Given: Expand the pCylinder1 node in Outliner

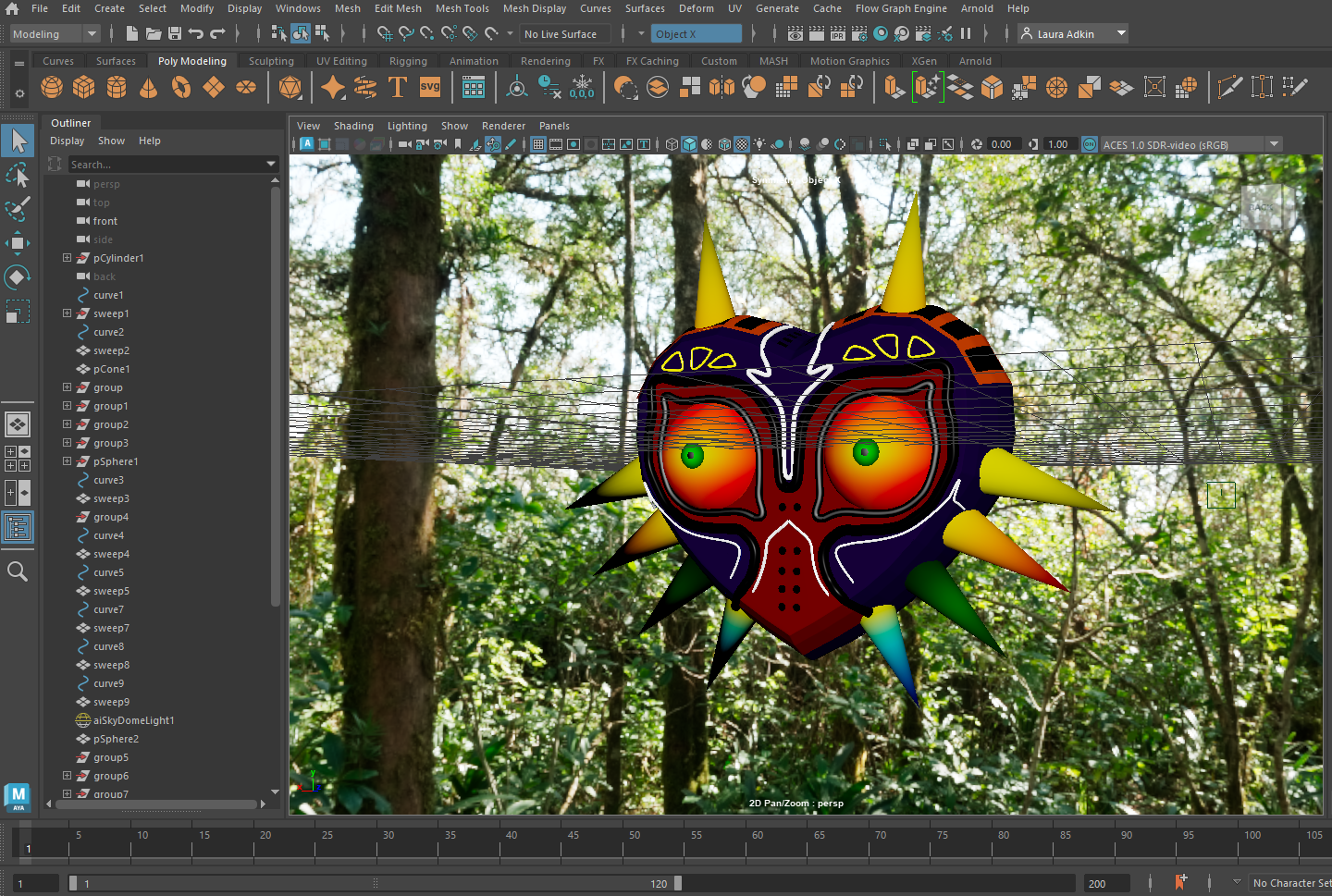Looking at the screenshot, I should [67, 258].
